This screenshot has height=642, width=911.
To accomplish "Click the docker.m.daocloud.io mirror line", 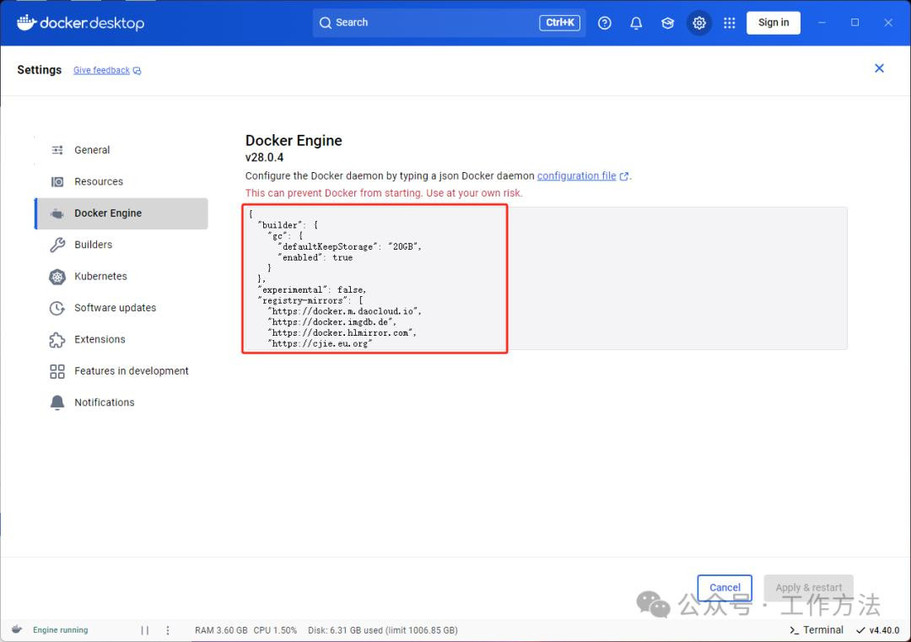I will click(x=345, y=311).
